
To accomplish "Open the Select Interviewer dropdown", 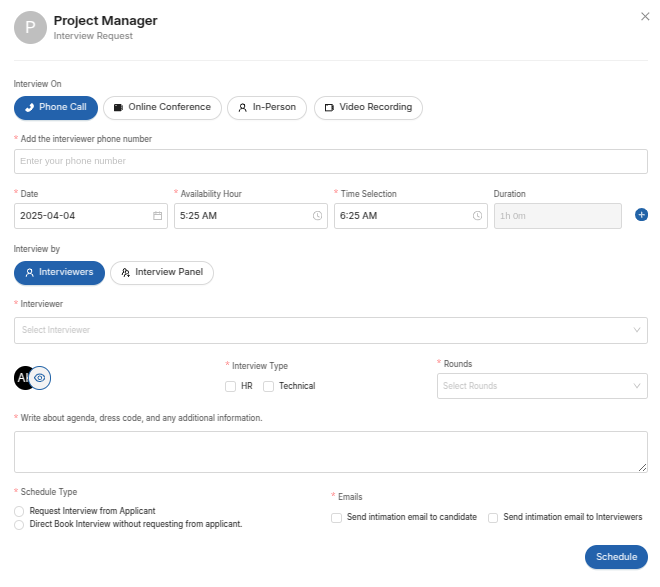I will point(330,330).
